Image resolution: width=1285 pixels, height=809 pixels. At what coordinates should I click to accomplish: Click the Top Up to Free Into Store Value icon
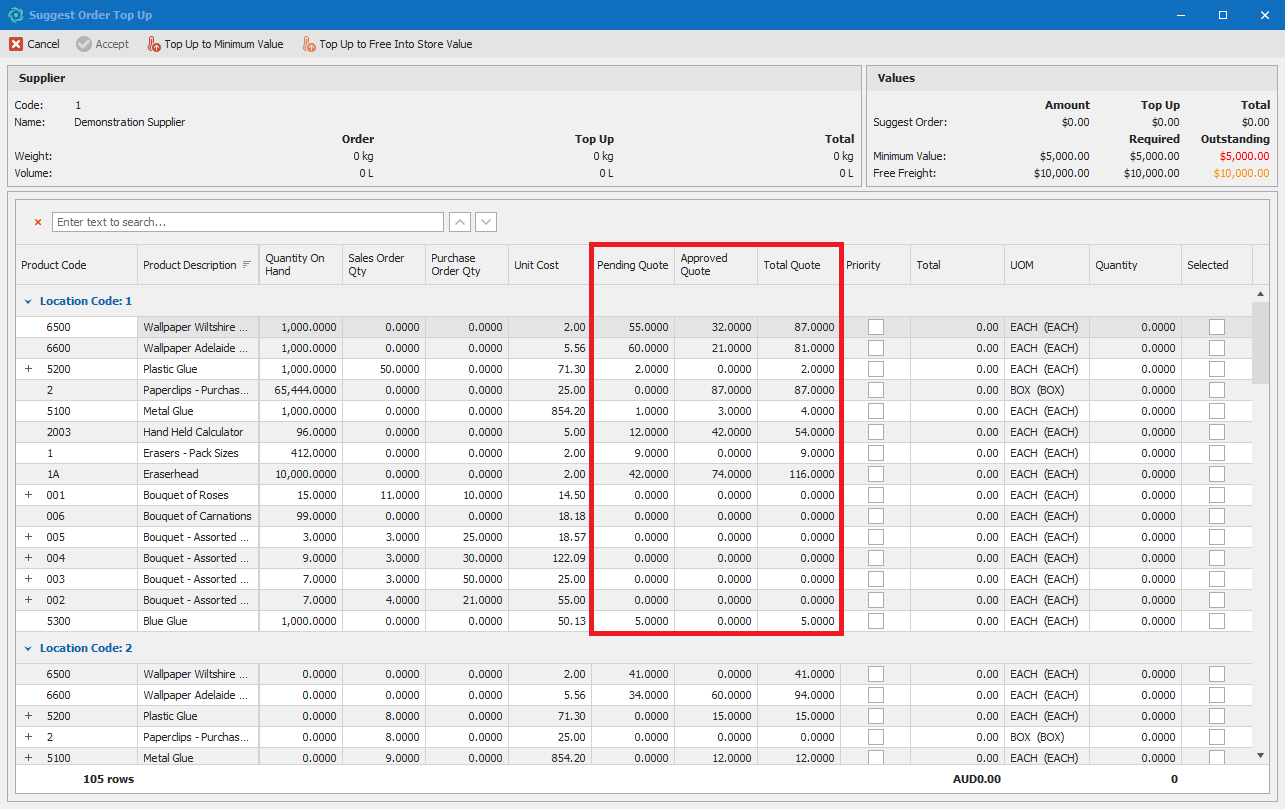[x=309, y=44]
